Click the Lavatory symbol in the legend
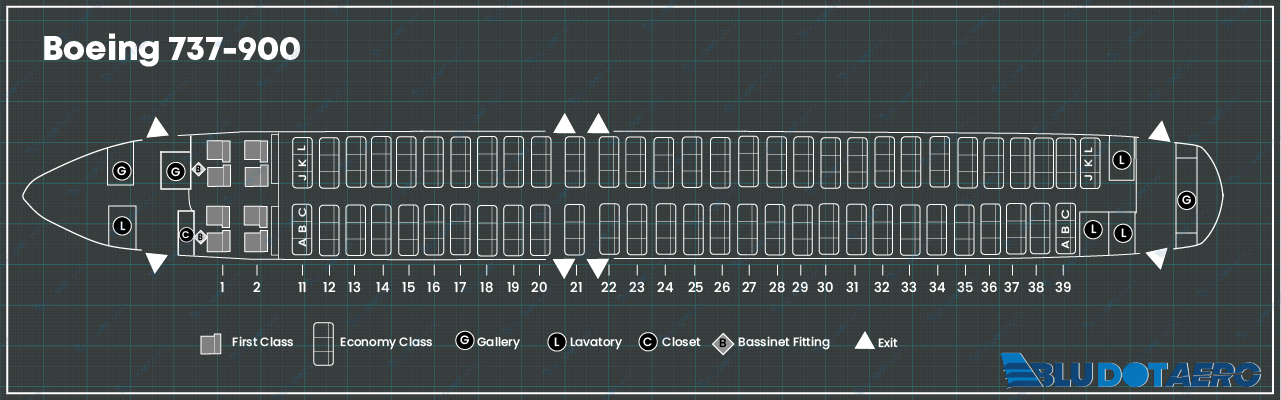Viewport: 1281px width, 400px height. coord(557,342)
